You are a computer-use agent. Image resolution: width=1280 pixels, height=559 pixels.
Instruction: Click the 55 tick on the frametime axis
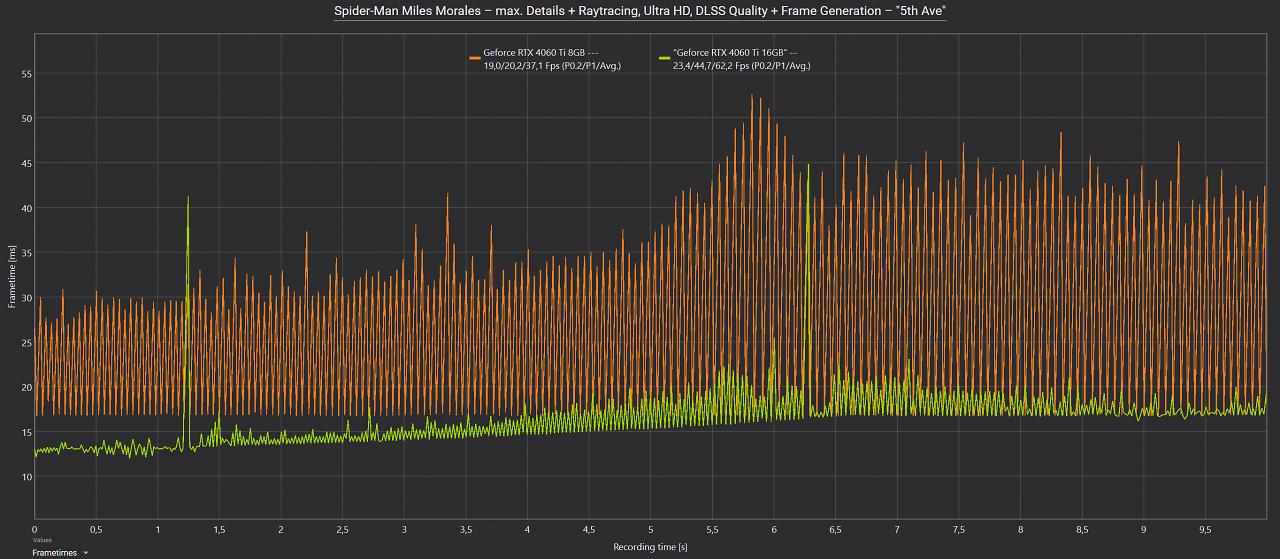tap(27, 74)
